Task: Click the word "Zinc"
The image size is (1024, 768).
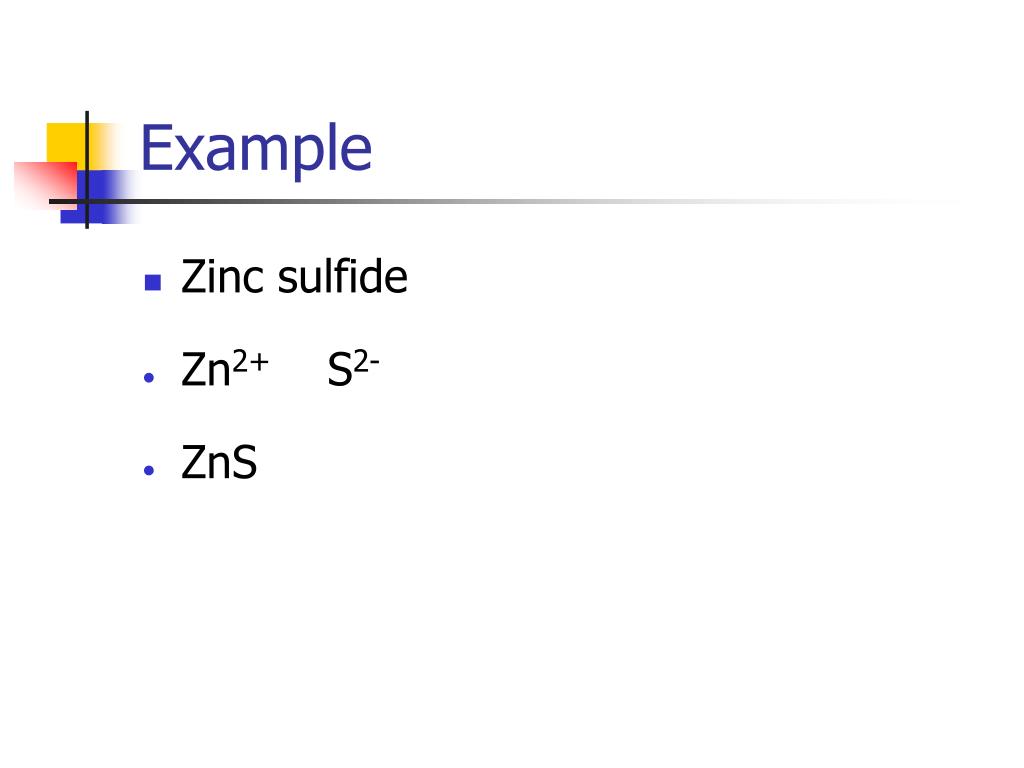Action: (223, 277)
